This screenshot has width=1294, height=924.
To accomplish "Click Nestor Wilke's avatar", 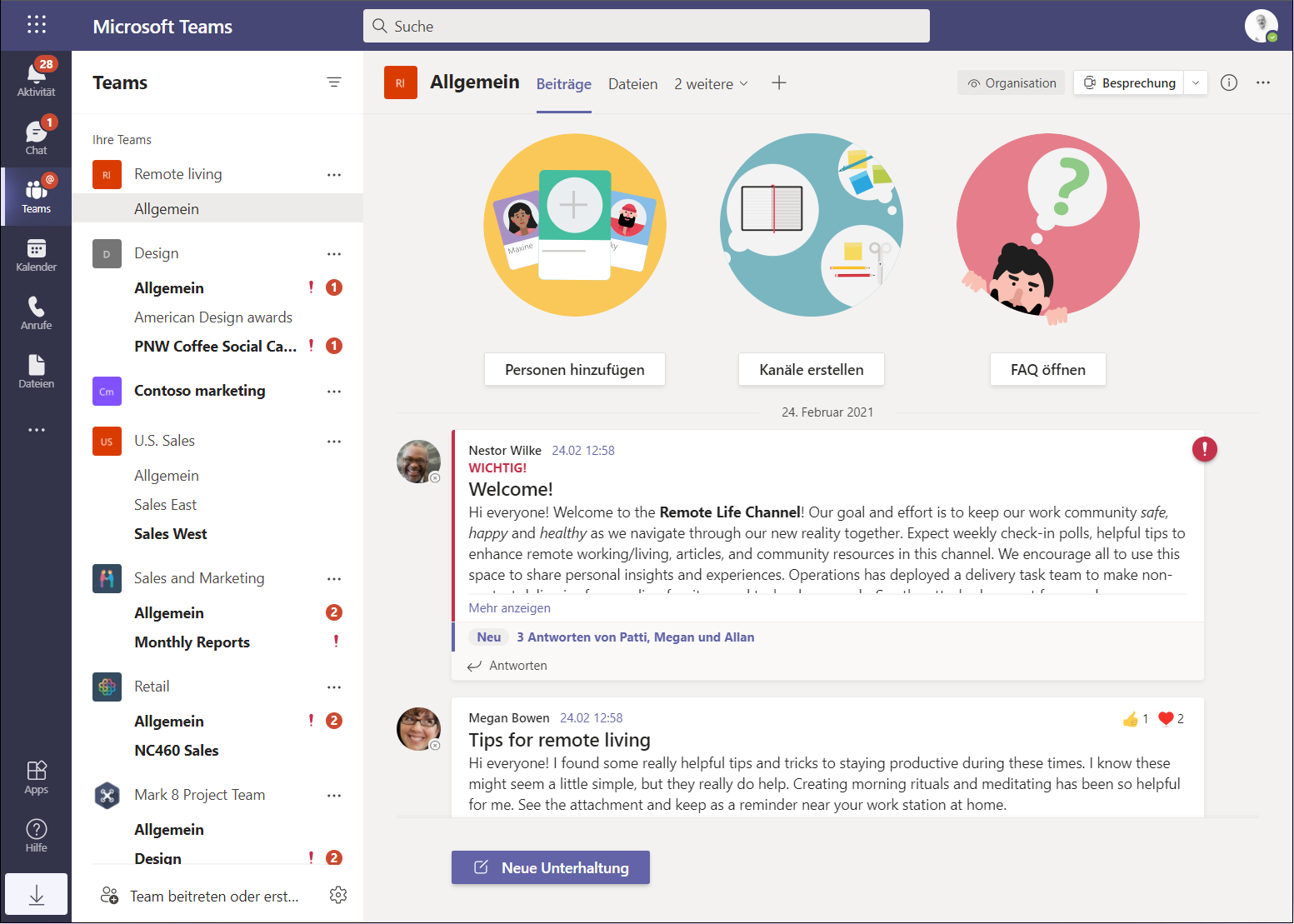I will (x=418, y=462).
